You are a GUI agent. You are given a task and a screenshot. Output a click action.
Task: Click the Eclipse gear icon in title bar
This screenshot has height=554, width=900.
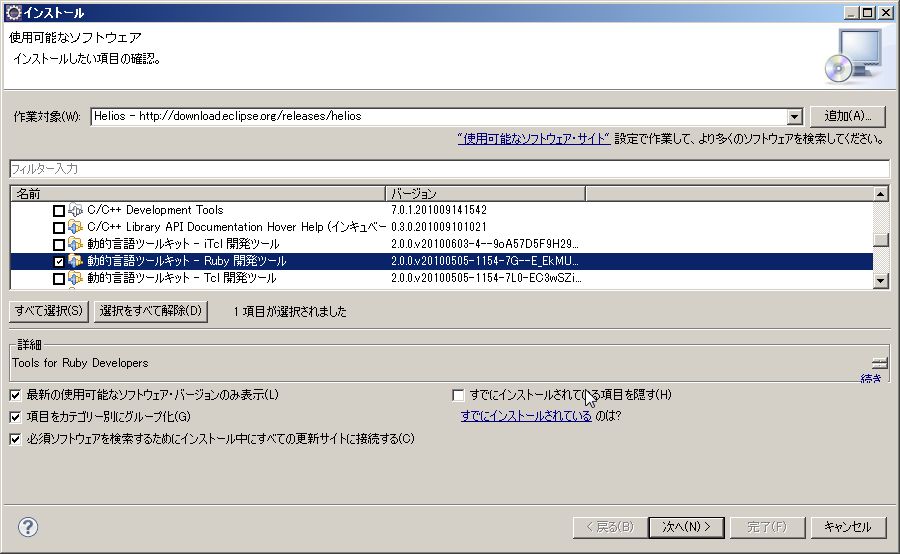tap(13, 13)
